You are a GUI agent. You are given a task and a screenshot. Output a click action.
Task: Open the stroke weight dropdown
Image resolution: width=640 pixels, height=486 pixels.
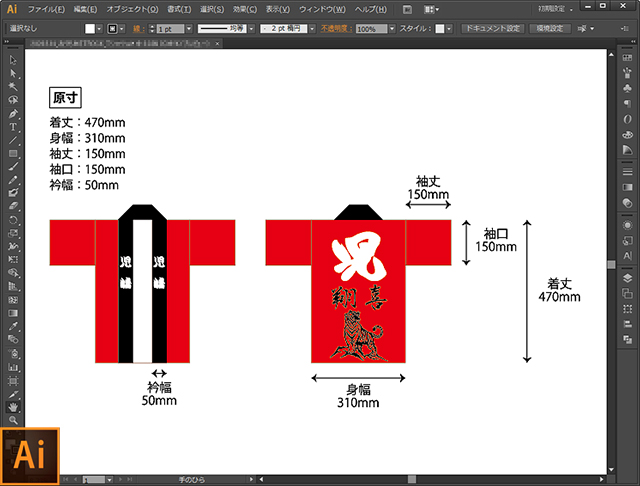[x=189, y=29]
